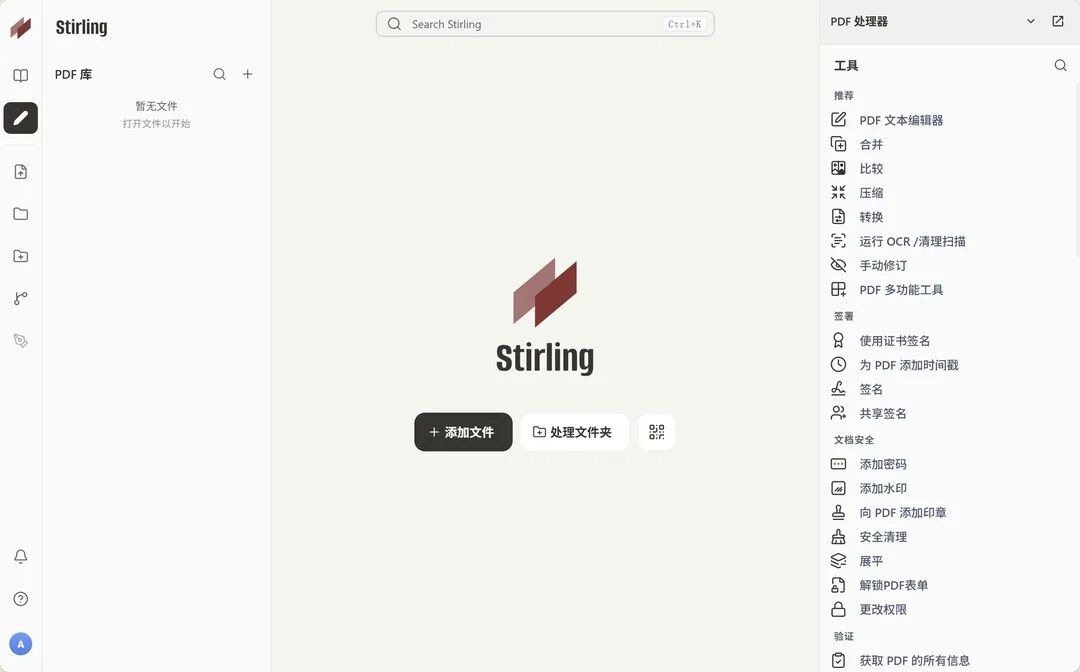1080x672 pixels.
Task: Click the 'Stirling' title in left panel
Action: [x=81, y=27]
